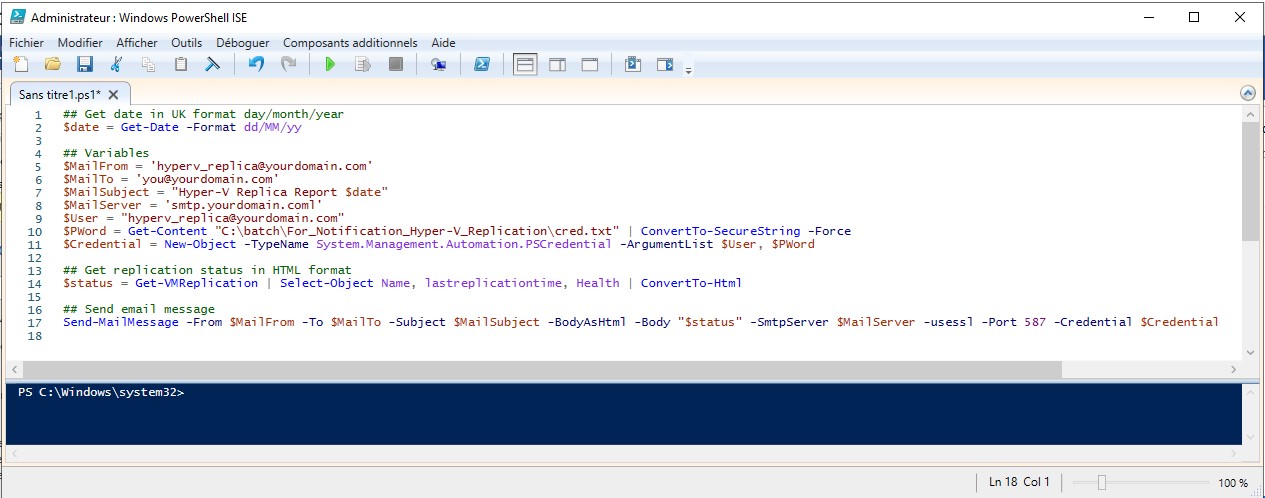Screen dimensions: 1265x498
Task: Open the Modifier menu
Action: point(80,43)
